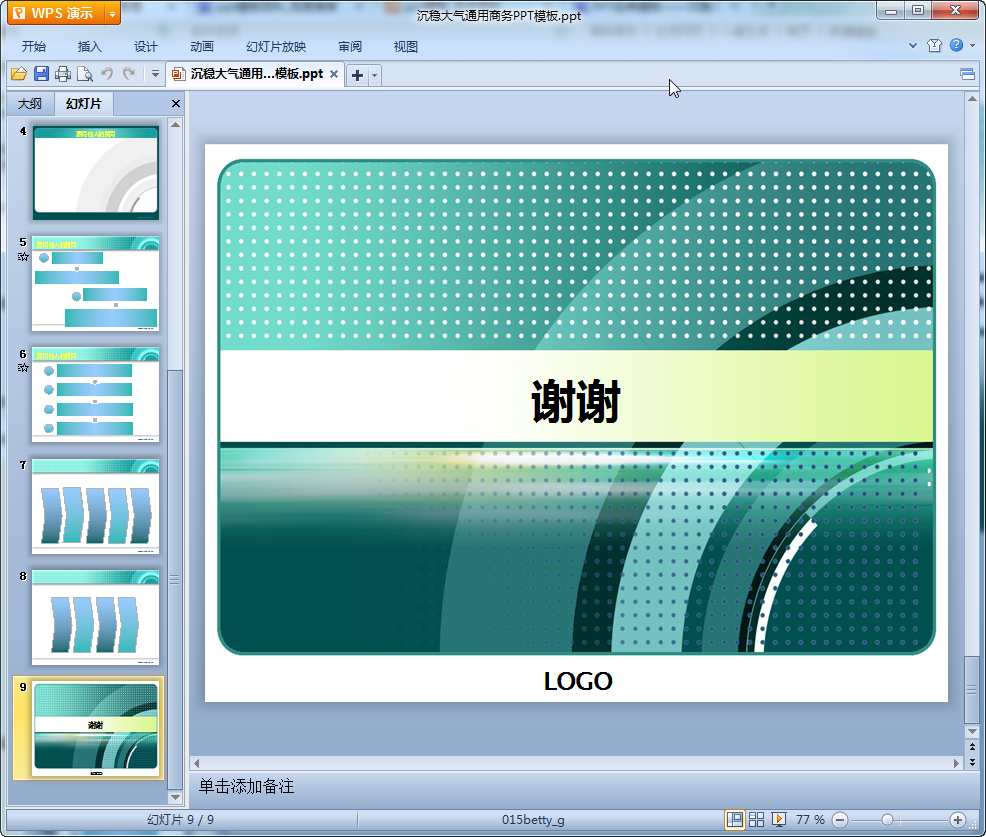Image resolution: width=986 pixels, height=837 pixels.
Task: Save the presentation with the floppy disk icon
Action: pyautogui.click(x=42, y=74)
